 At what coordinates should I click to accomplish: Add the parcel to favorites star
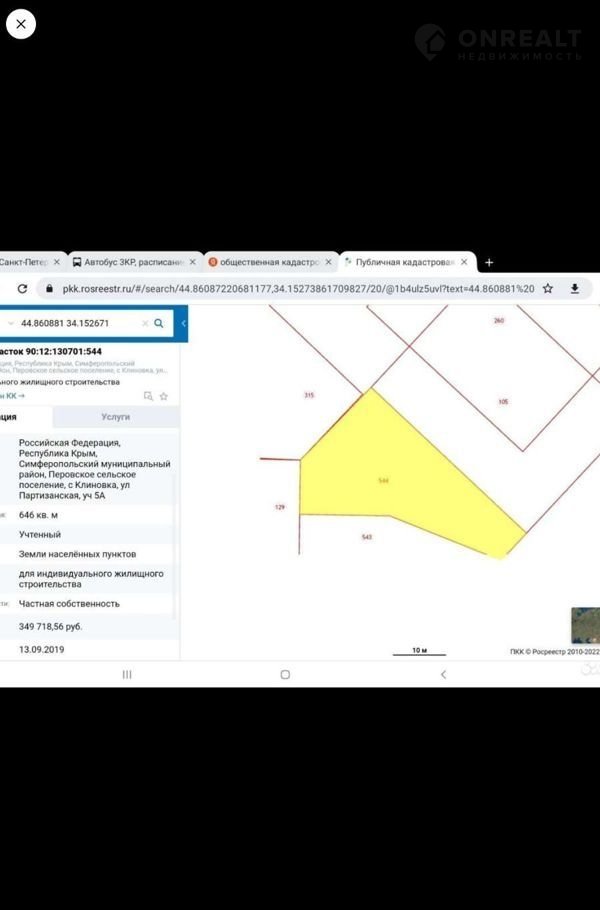(164, 396)
